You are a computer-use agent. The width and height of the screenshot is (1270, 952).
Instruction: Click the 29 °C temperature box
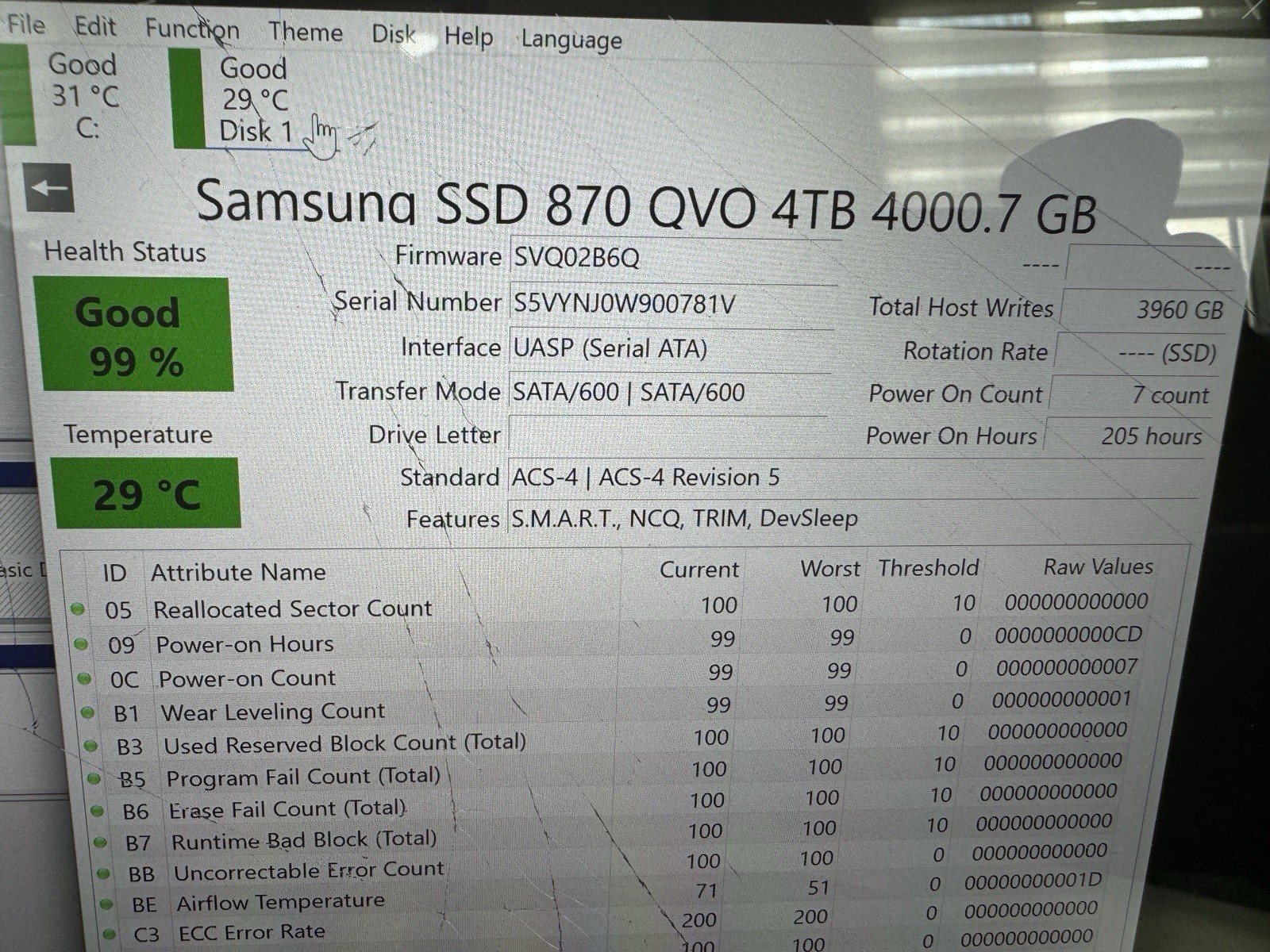[145, 493]
